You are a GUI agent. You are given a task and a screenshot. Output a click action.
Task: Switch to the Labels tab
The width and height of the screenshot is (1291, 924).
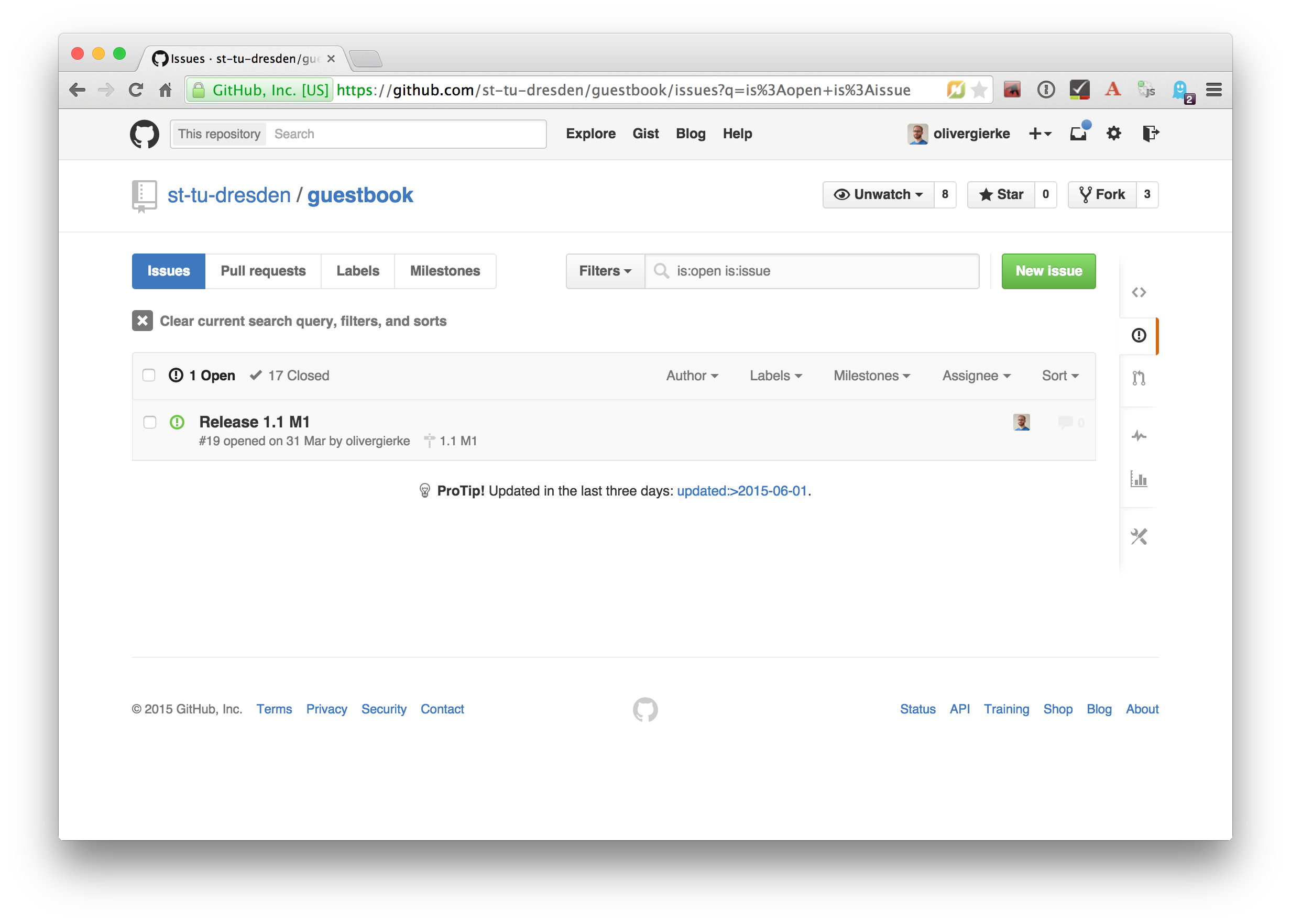coord(358,271)
